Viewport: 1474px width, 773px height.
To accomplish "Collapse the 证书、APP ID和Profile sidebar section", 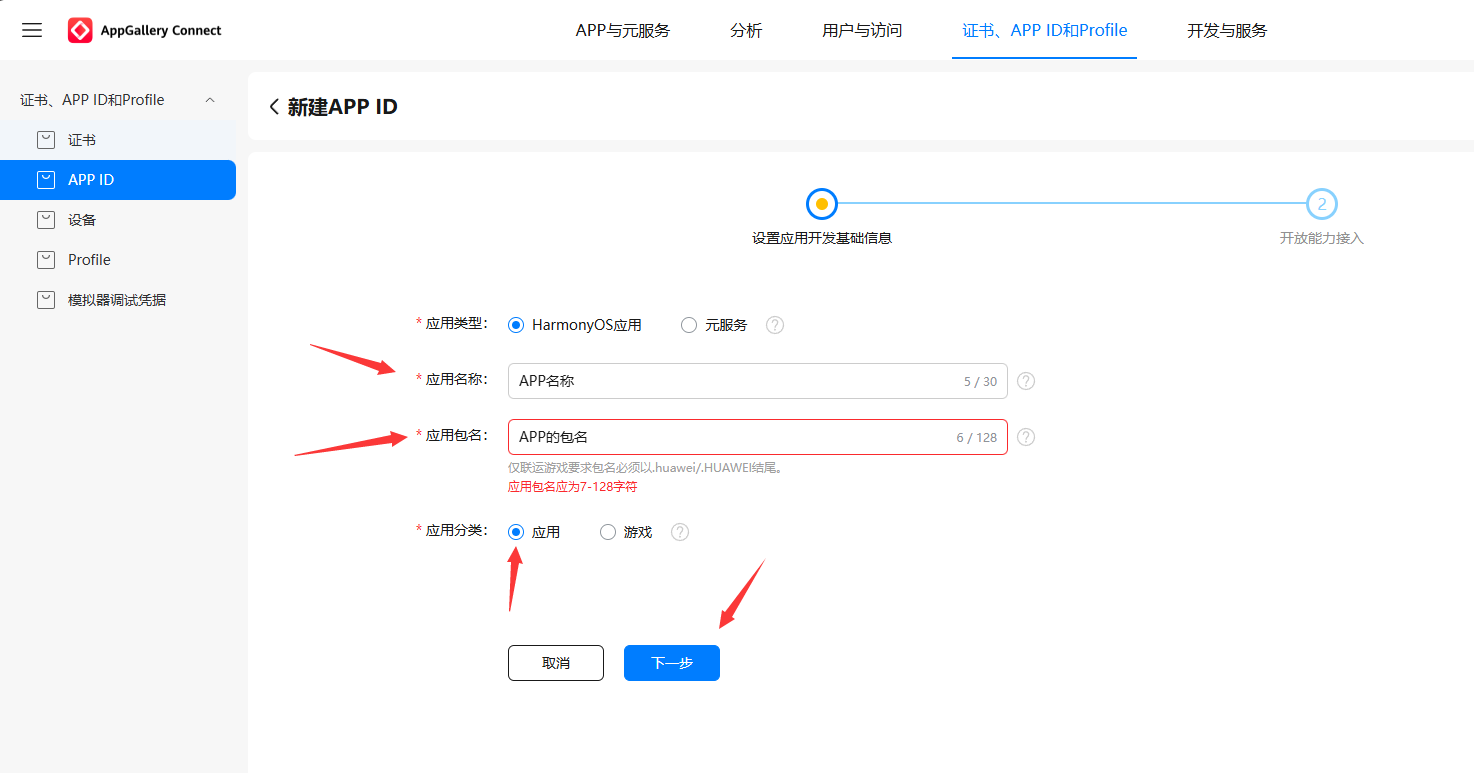I will tap(210, 100).
